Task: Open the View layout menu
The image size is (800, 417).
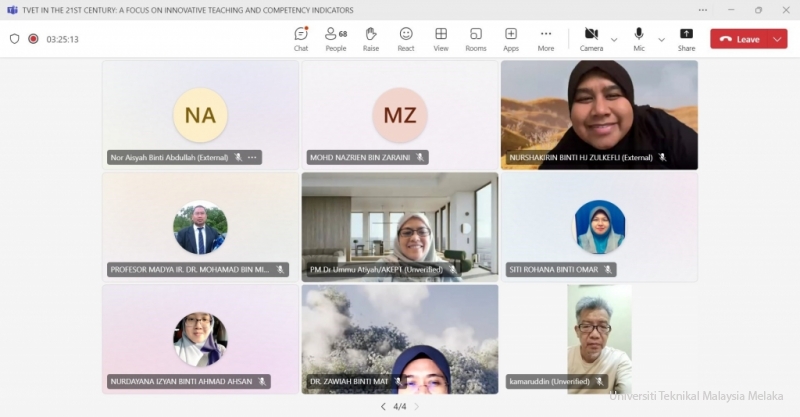Action: (x=441, y=38)
